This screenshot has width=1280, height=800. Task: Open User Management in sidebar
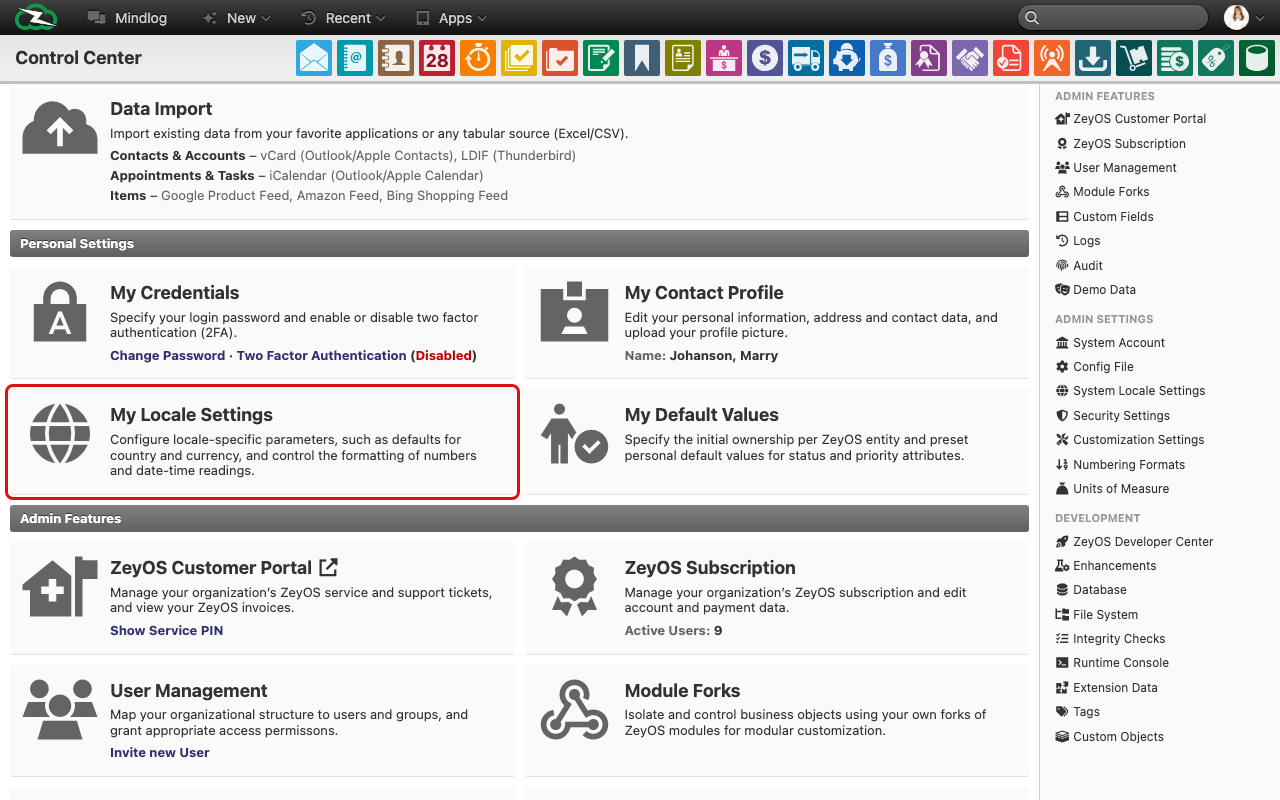[x=1115, y=168]
